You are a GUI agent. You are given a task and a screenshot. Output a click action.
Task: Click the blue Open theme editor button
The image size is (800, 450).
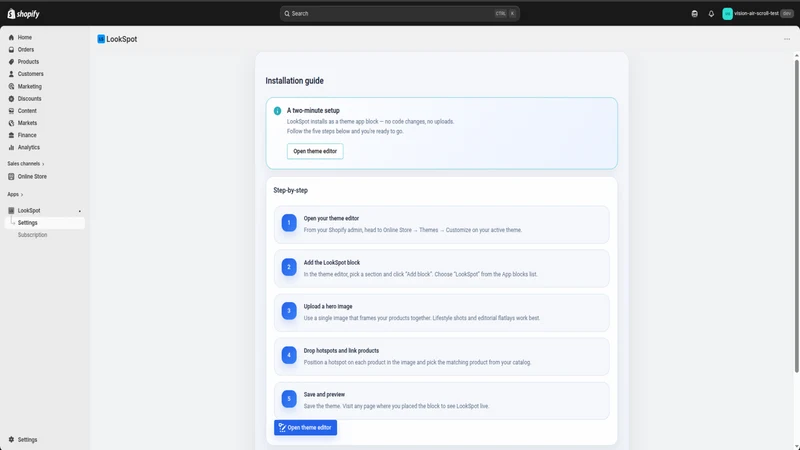pyautogui.click(x=305, y=428)
